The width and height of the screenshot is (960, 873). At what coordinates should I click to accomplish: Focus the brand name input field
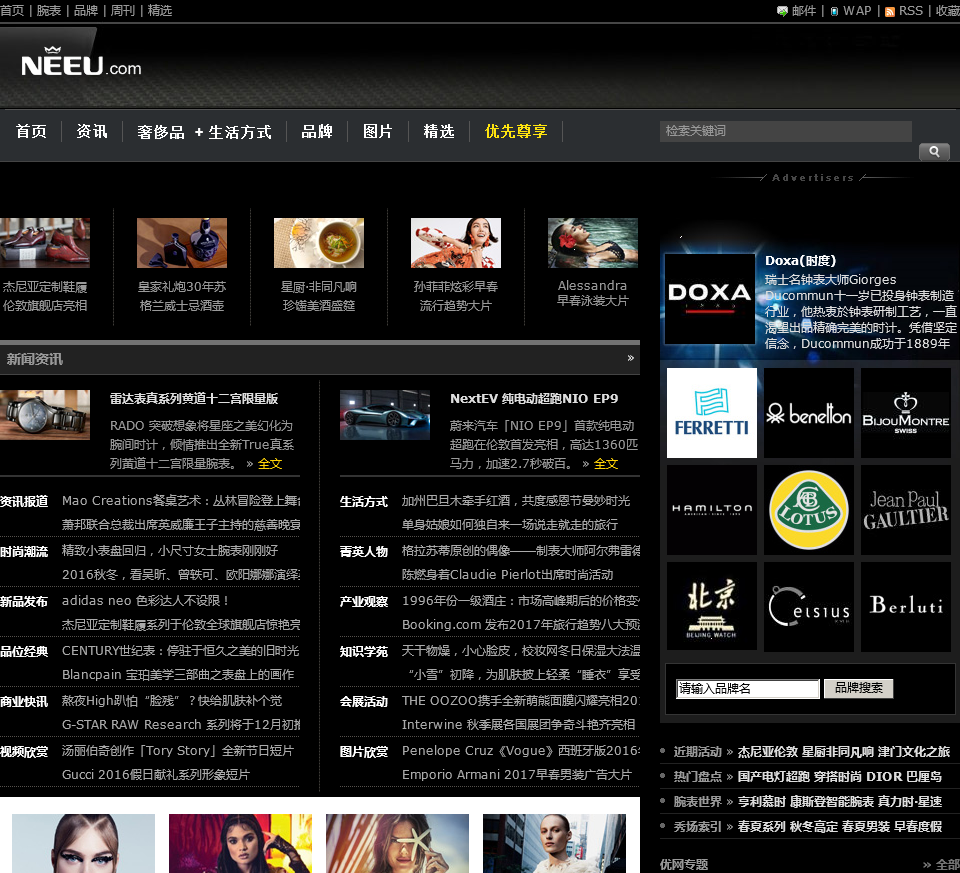coord(748,689)
